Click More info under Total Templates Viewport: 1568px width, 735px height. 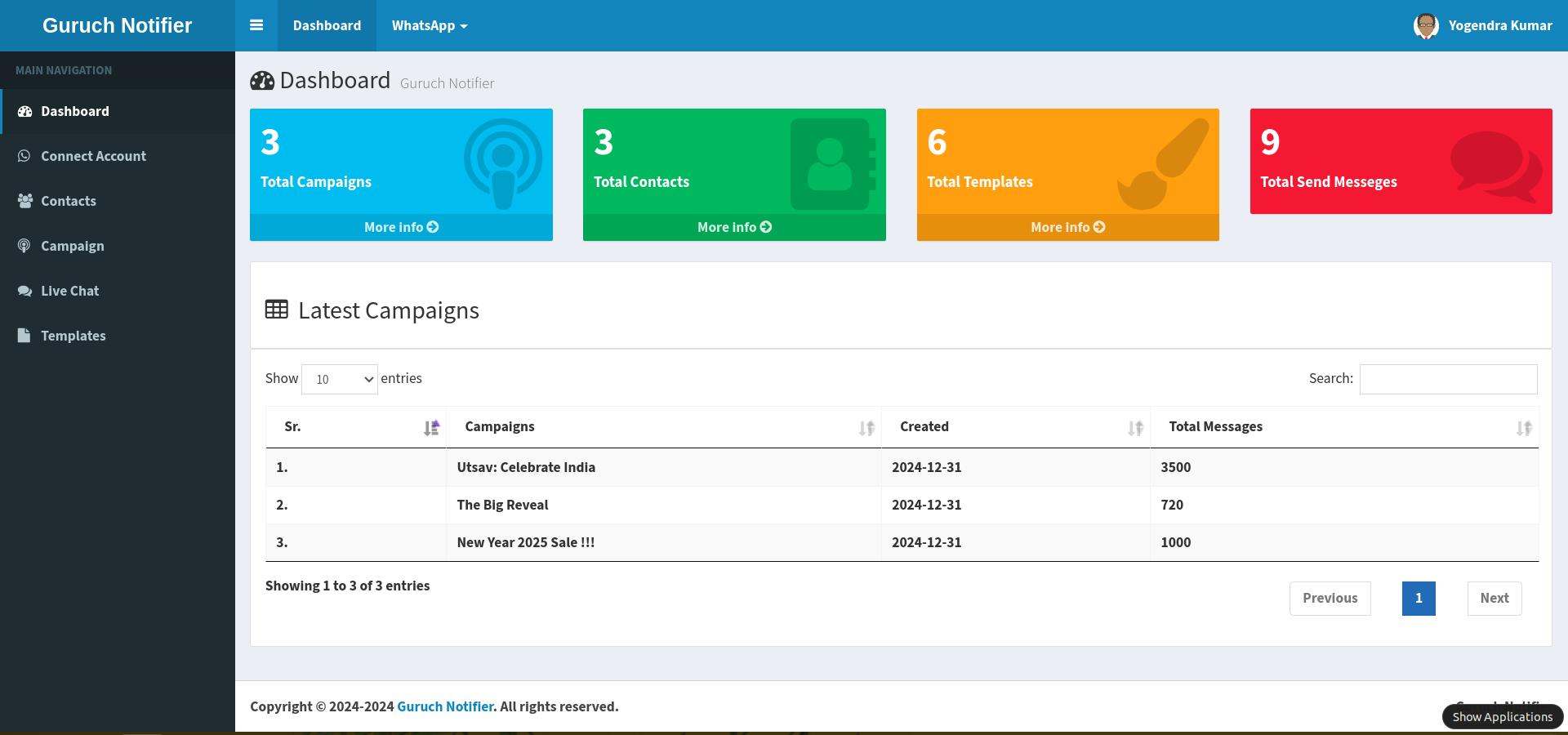[1067, 227]
